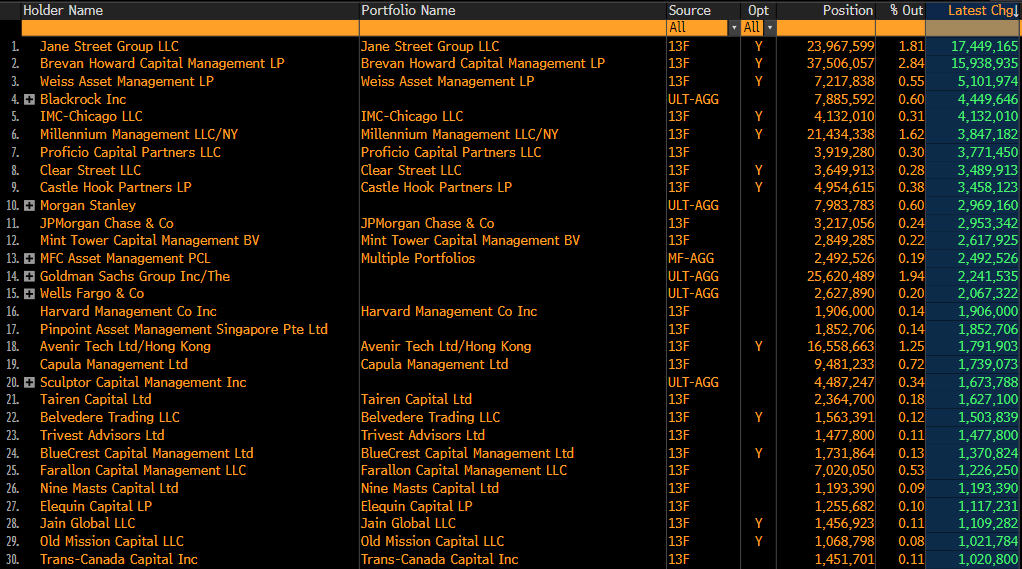The width and height of the screenshot is (1022, 569).
Task: Open the Source filter dropdown
Action: click(x=734, y=28)
